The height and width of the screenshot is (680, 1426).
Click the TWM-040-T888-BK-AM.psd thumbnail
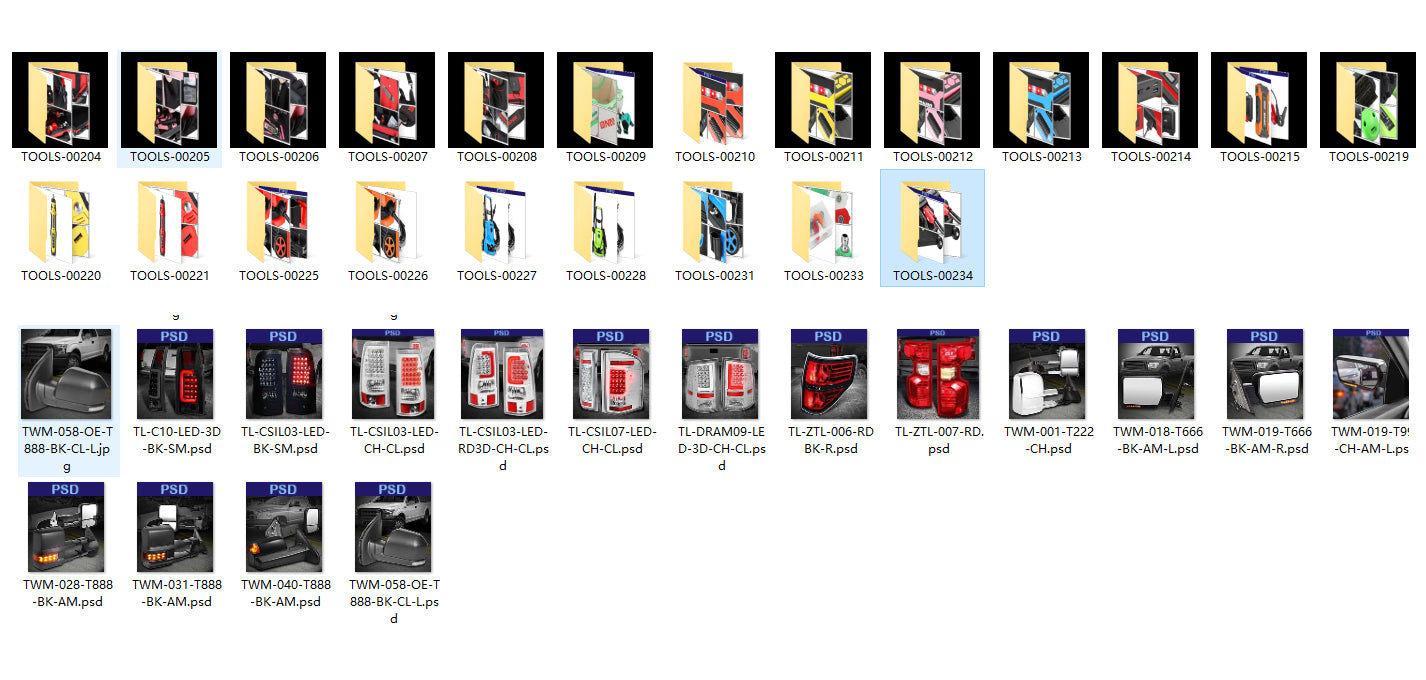click(284, 527)
